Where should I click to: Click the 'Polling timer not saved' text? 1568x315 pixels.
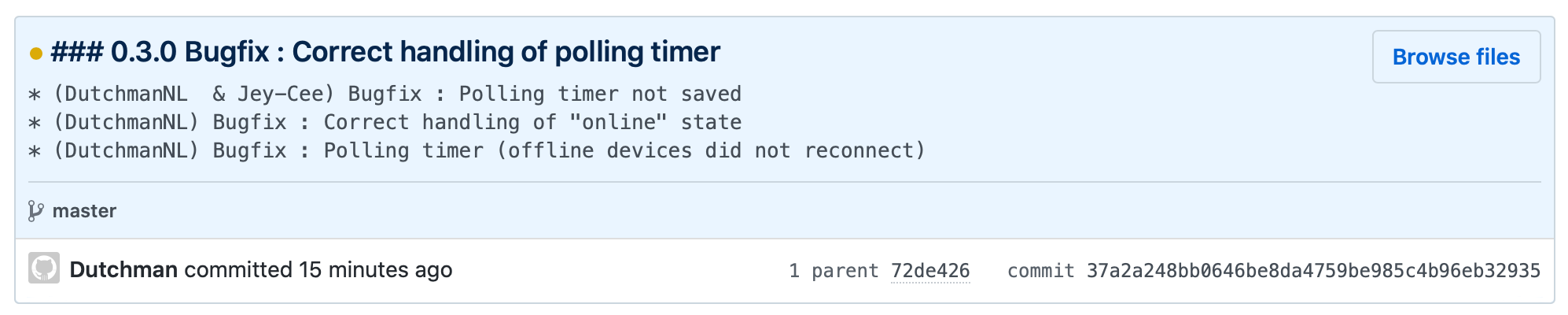pos(600,94)
